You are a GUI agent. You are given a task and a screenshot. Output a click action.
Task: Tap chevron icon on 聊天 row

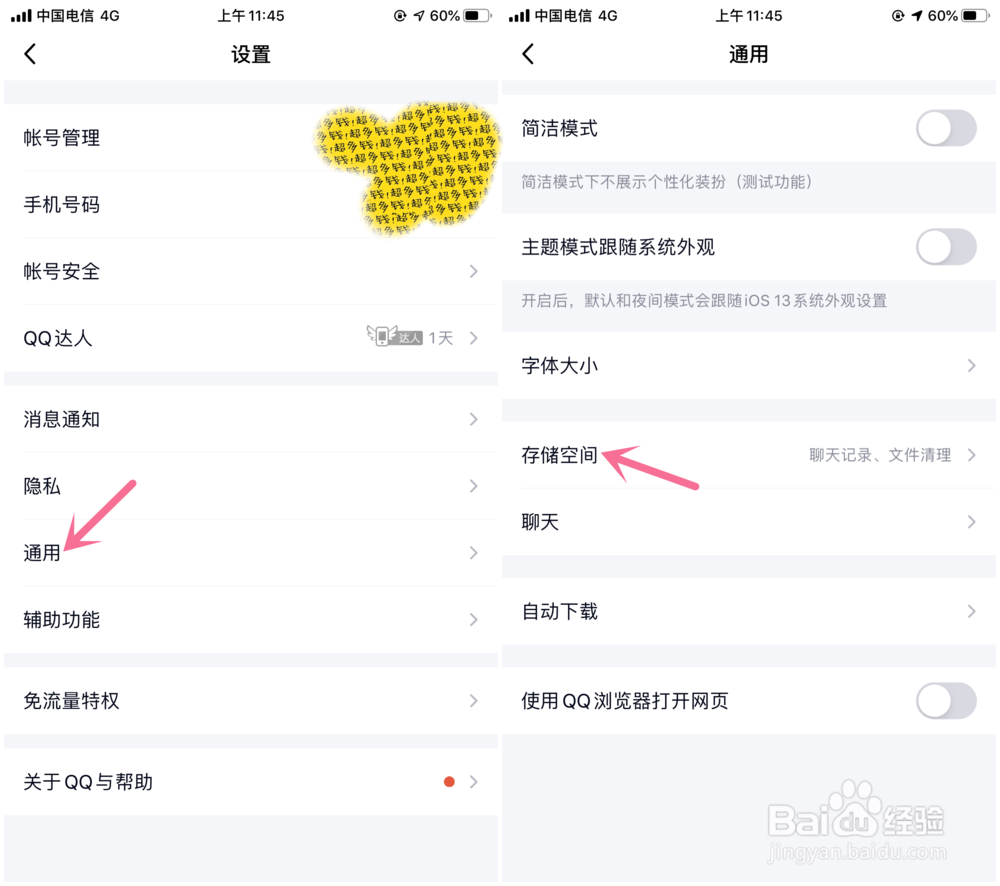pyautogui.click(x=971, y=522)
